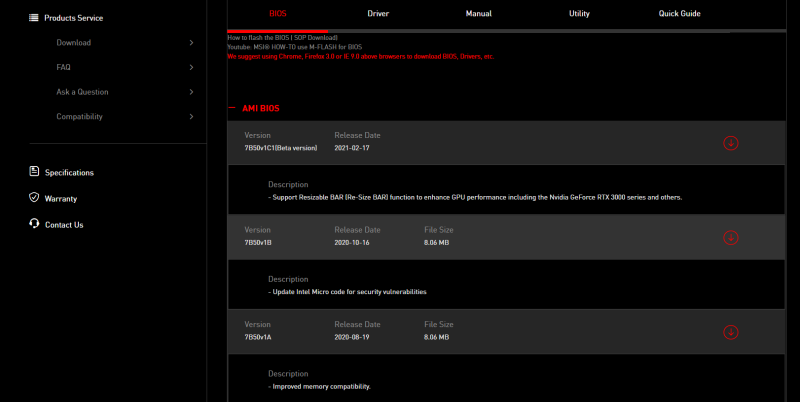
Task: Download BIOS version 7B50v1B
Action: coord(731,238)
